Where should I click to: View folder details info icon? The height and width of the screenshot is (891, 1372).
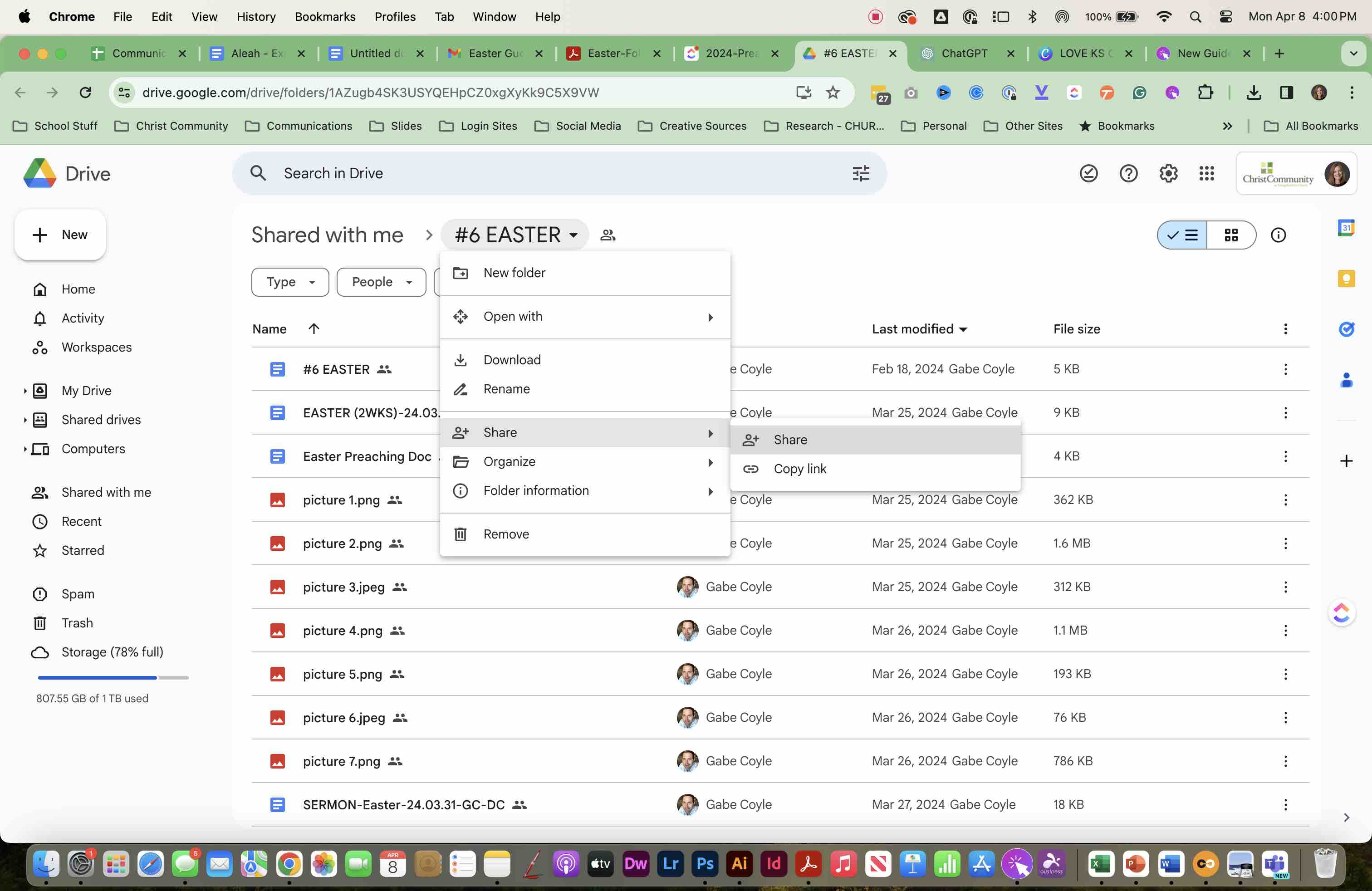point(1278,235)
